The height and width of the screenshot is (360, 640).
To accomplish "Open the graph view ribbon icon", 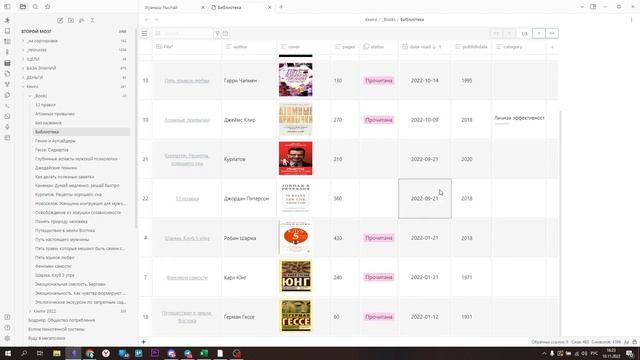I will 7,84.
